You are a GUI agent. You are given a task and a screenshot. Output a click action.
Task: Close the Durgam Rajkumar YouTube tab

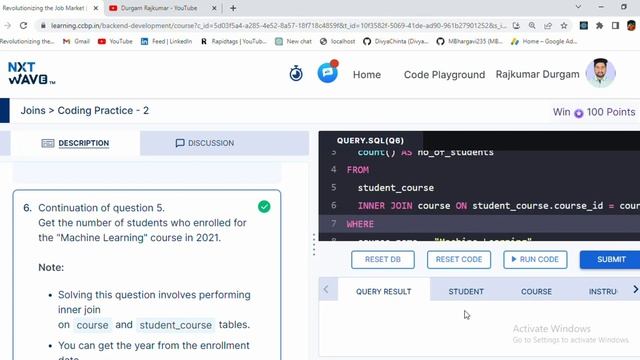pyautogui.click(x=214, y=8)
